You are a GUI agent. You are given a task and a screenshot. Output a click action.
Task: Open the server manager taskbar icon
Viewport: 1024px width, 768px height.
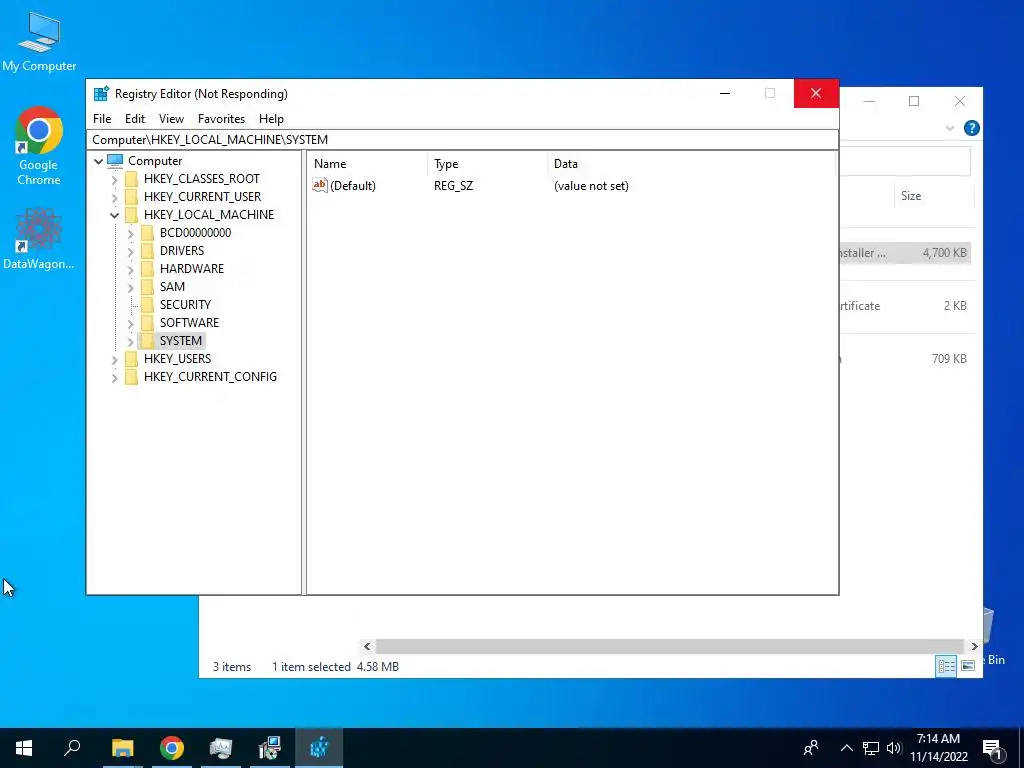pyautogui.click(x=221, y=748)
